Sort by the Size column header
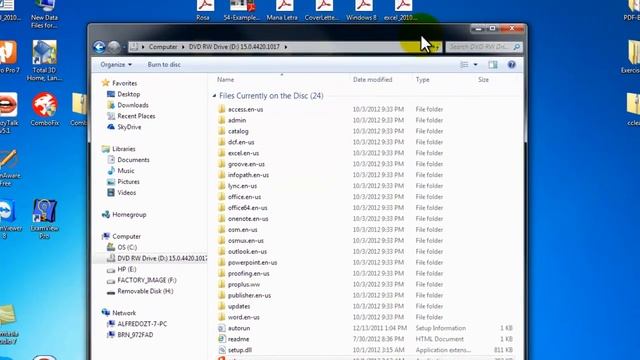The height and width of the screenshot is (360, 640). click(x=483, y=80)
